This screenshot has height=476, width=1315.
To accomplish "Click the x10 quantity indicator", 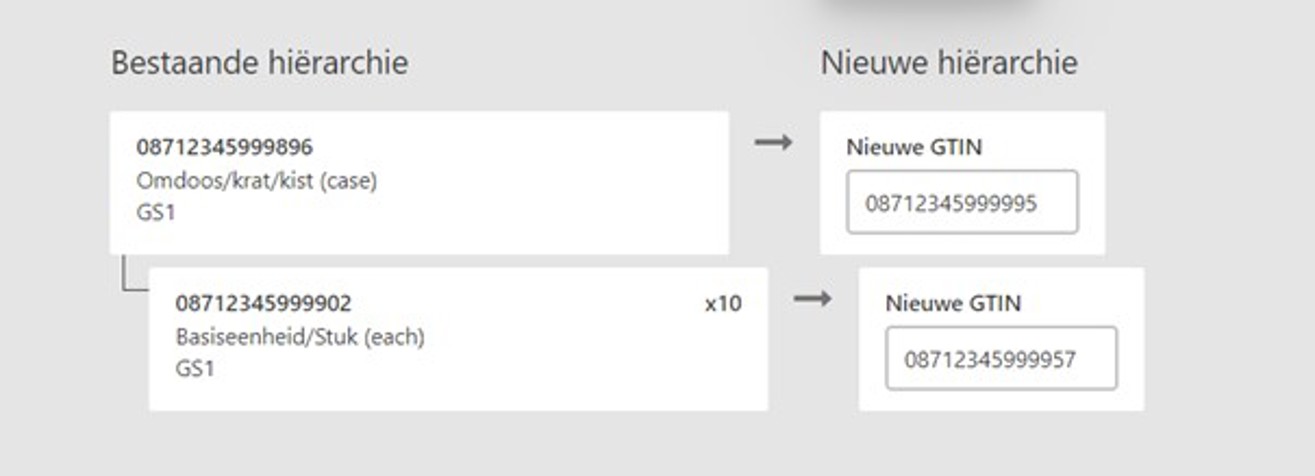I will [x=723, y=304].
